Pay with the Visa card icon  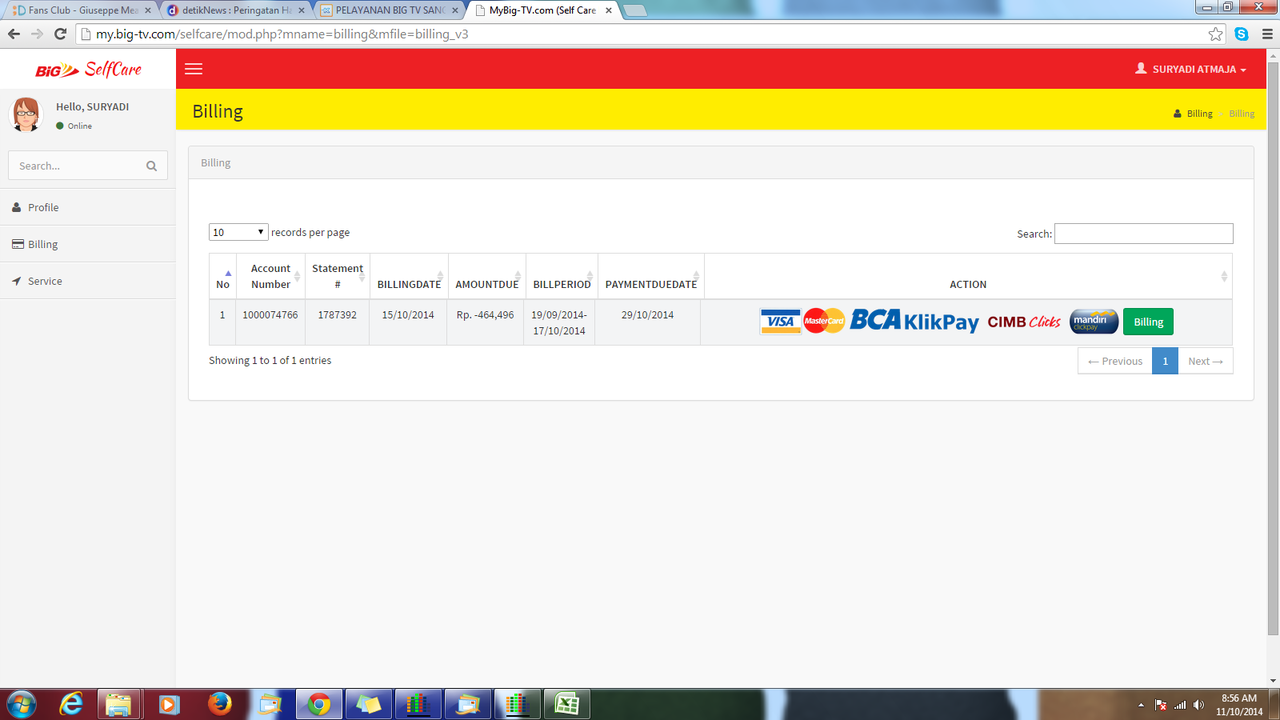(x=780, y=321)
